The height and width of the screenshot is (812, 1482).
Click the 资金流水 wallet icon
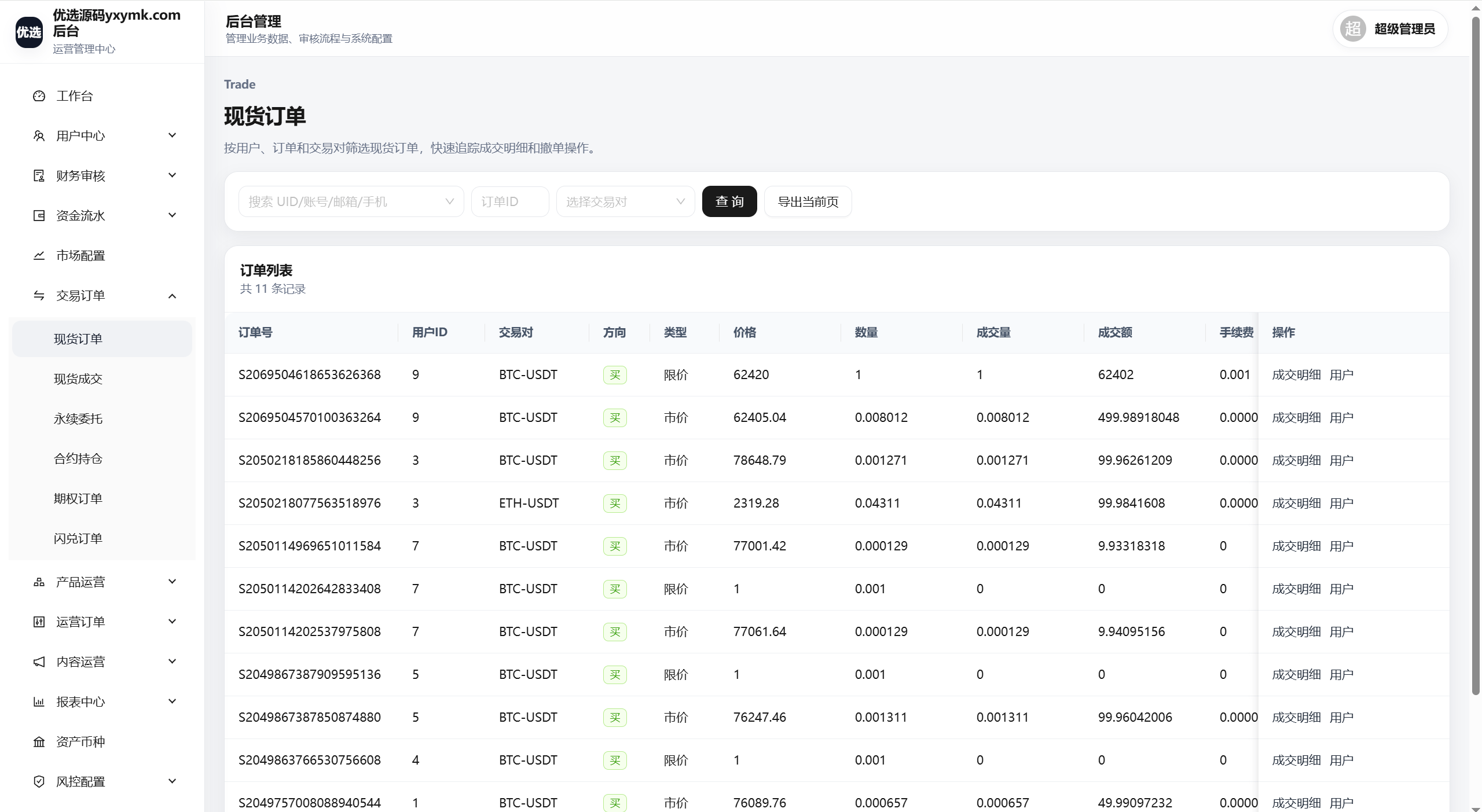pyautogui.click(x=39, y=216)
